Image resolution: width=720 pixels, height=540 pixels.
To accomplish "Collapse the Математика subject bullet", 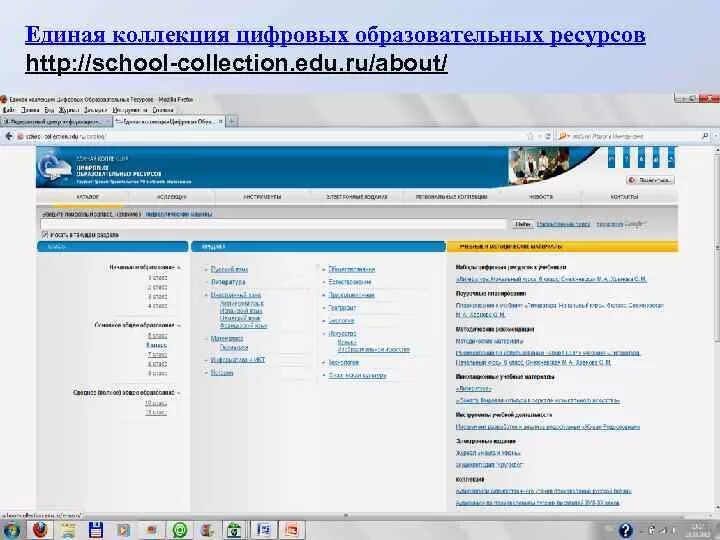I will click(206, 339).
